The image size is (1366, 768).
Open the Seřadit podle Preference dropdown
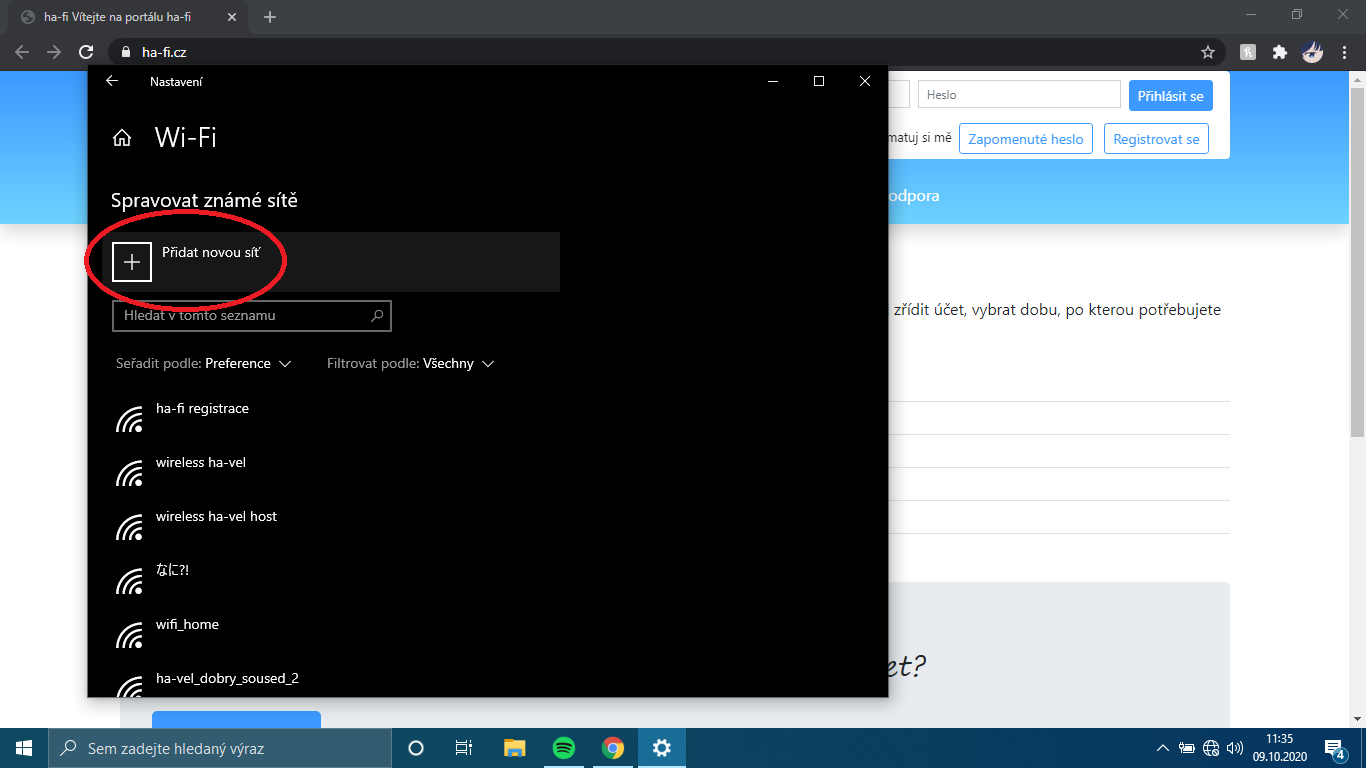pos(203,364)
